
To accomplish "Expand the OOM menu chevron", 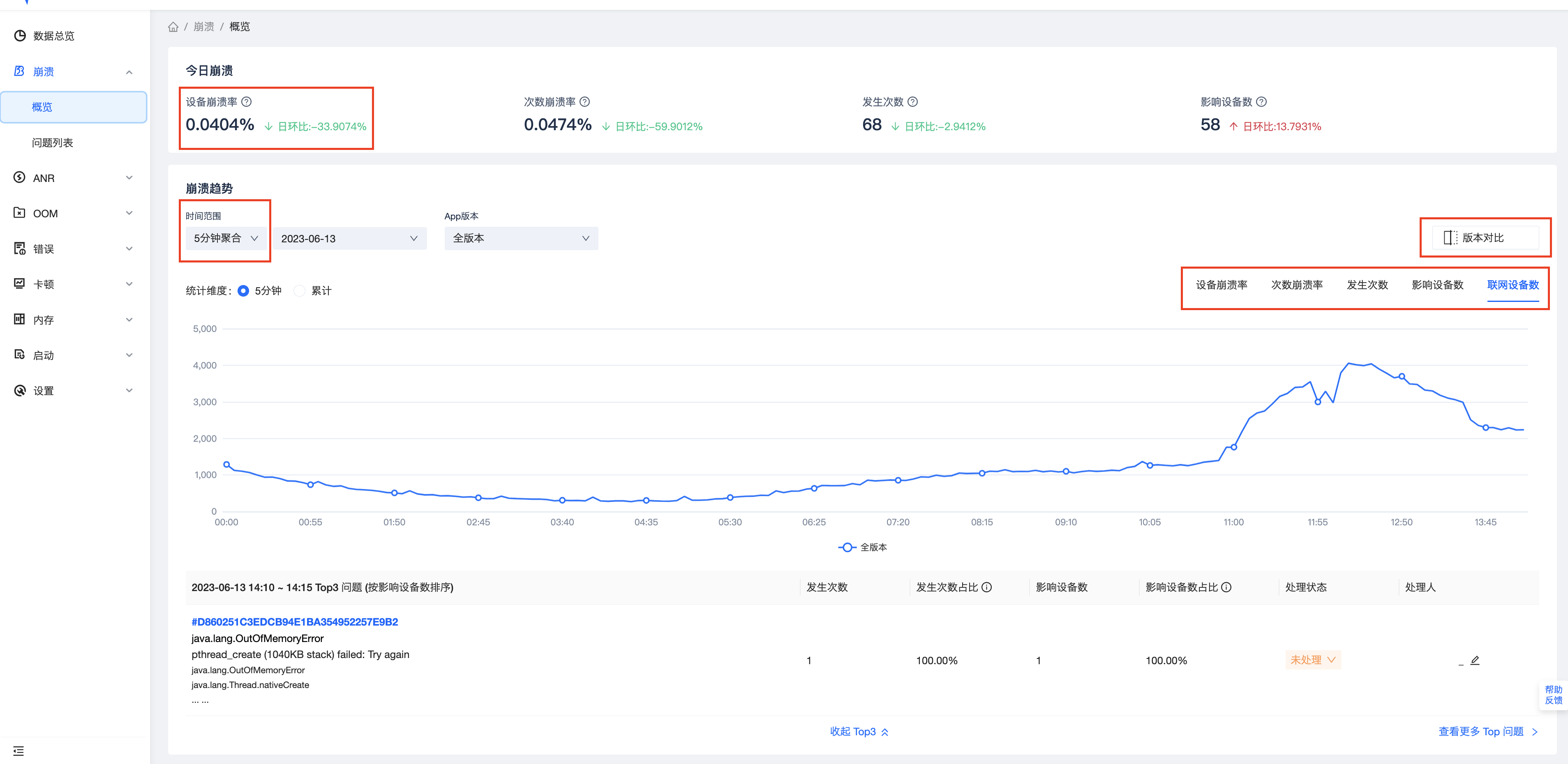I will coord(129,213).
